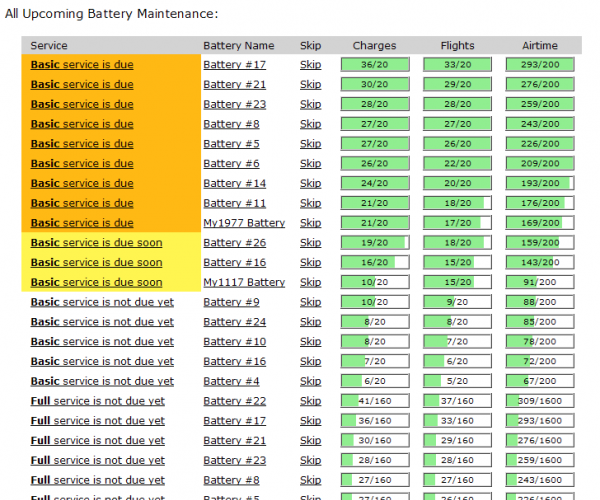Open 'Full service is not due yet' for Battery #21
The image size is (600, 500).
98,441
